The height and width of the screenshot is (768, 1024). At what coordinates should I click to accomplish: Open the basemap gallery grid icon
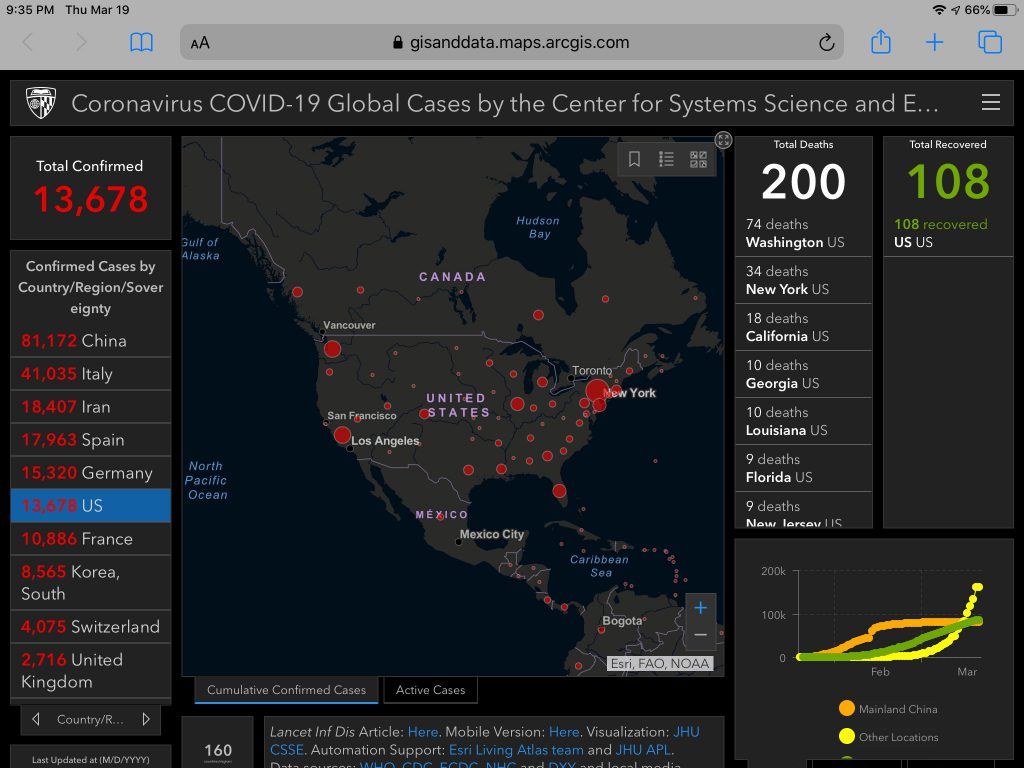click(x=698, y=159)
